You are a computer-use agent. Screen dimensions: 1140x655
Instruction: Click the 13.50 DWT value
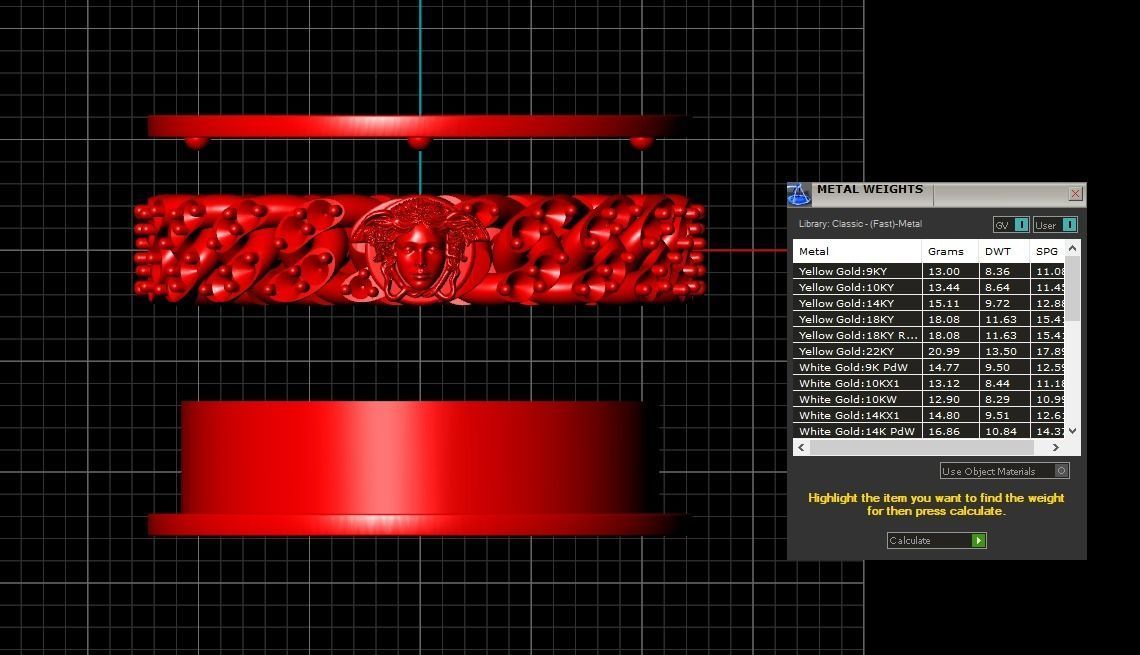[1001, 351]
